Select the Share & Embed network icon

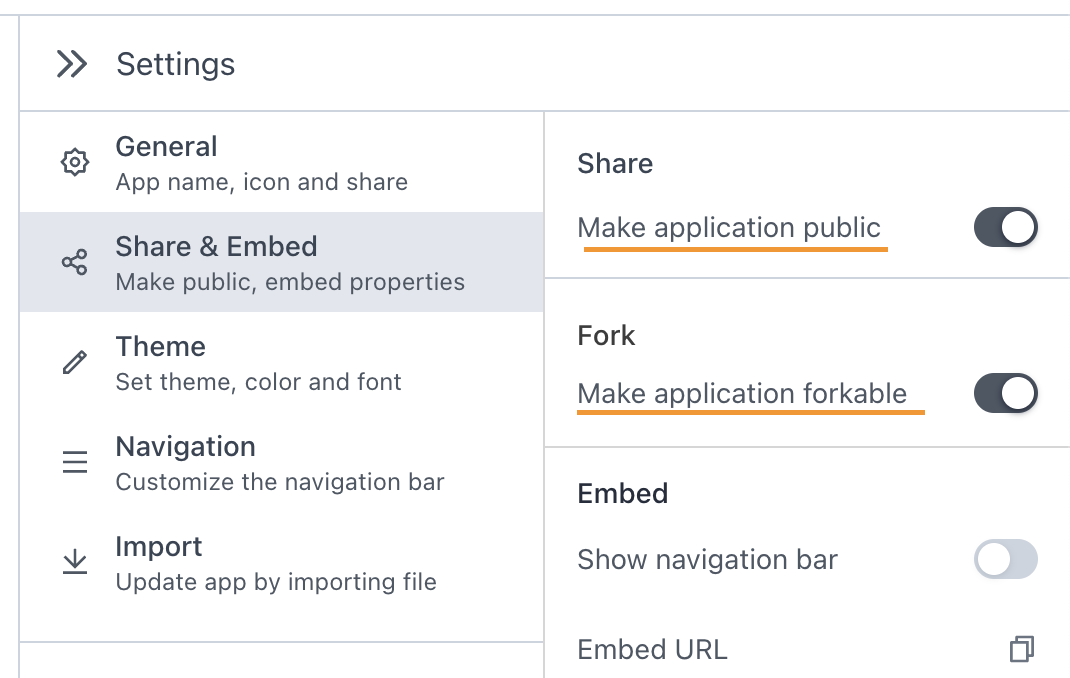[x=74, y=261]
